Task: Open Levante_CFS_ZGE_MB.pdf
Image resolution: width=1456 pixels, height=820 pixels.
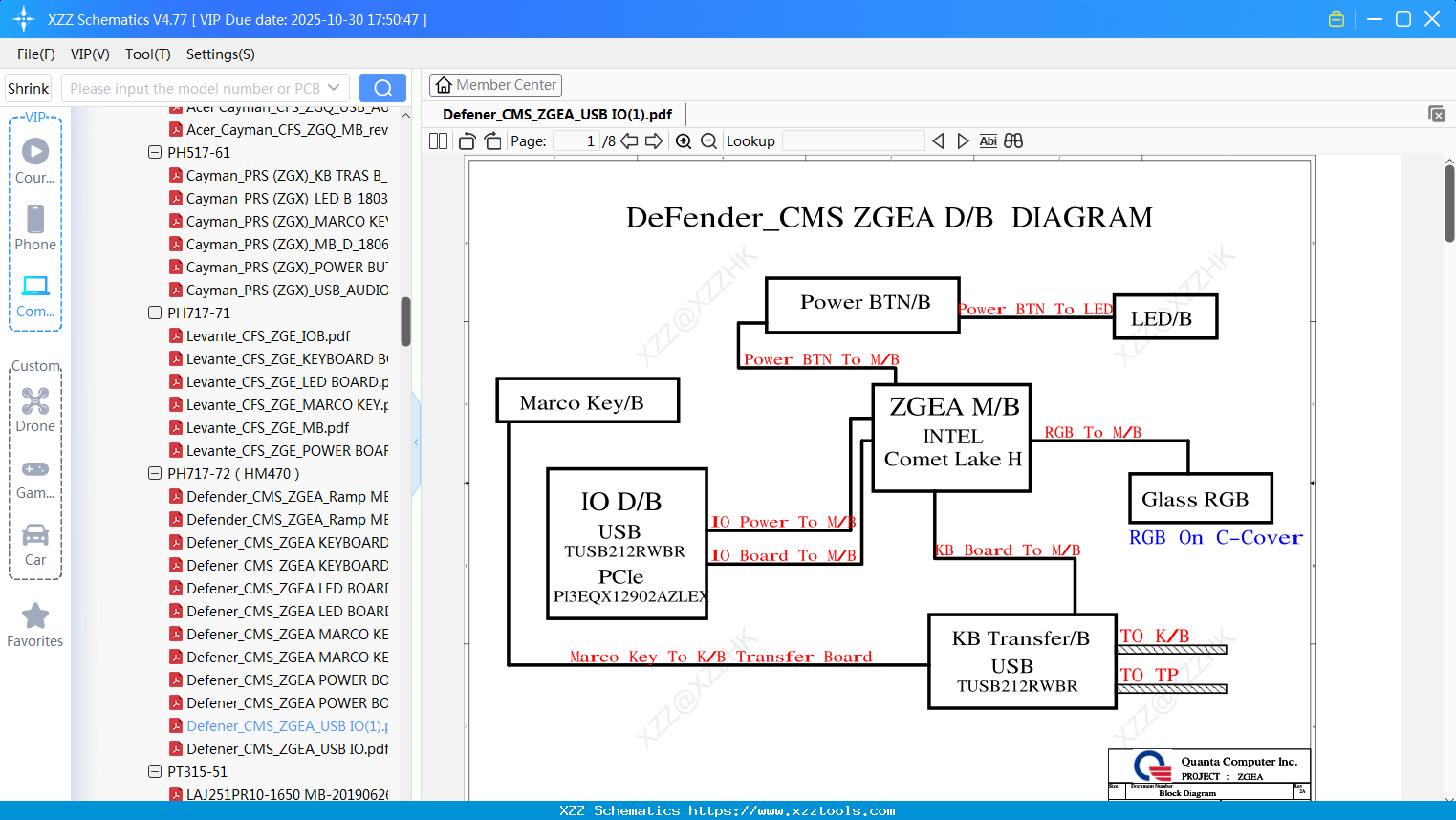Action: [259, 427]
